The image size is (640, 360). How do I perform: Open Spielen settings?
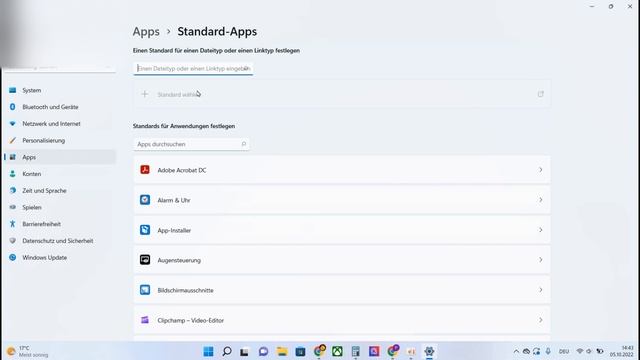point(60,207)
